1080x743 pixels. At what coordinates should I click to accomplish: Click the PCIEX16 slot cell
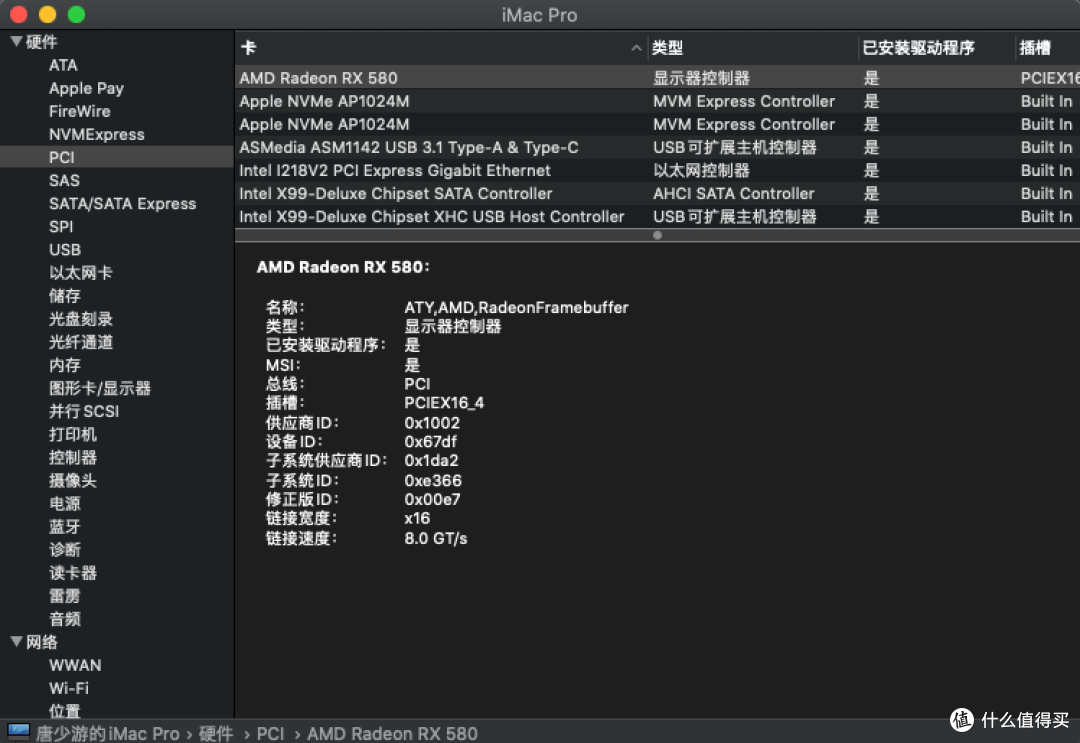(x=1050, y=78)
